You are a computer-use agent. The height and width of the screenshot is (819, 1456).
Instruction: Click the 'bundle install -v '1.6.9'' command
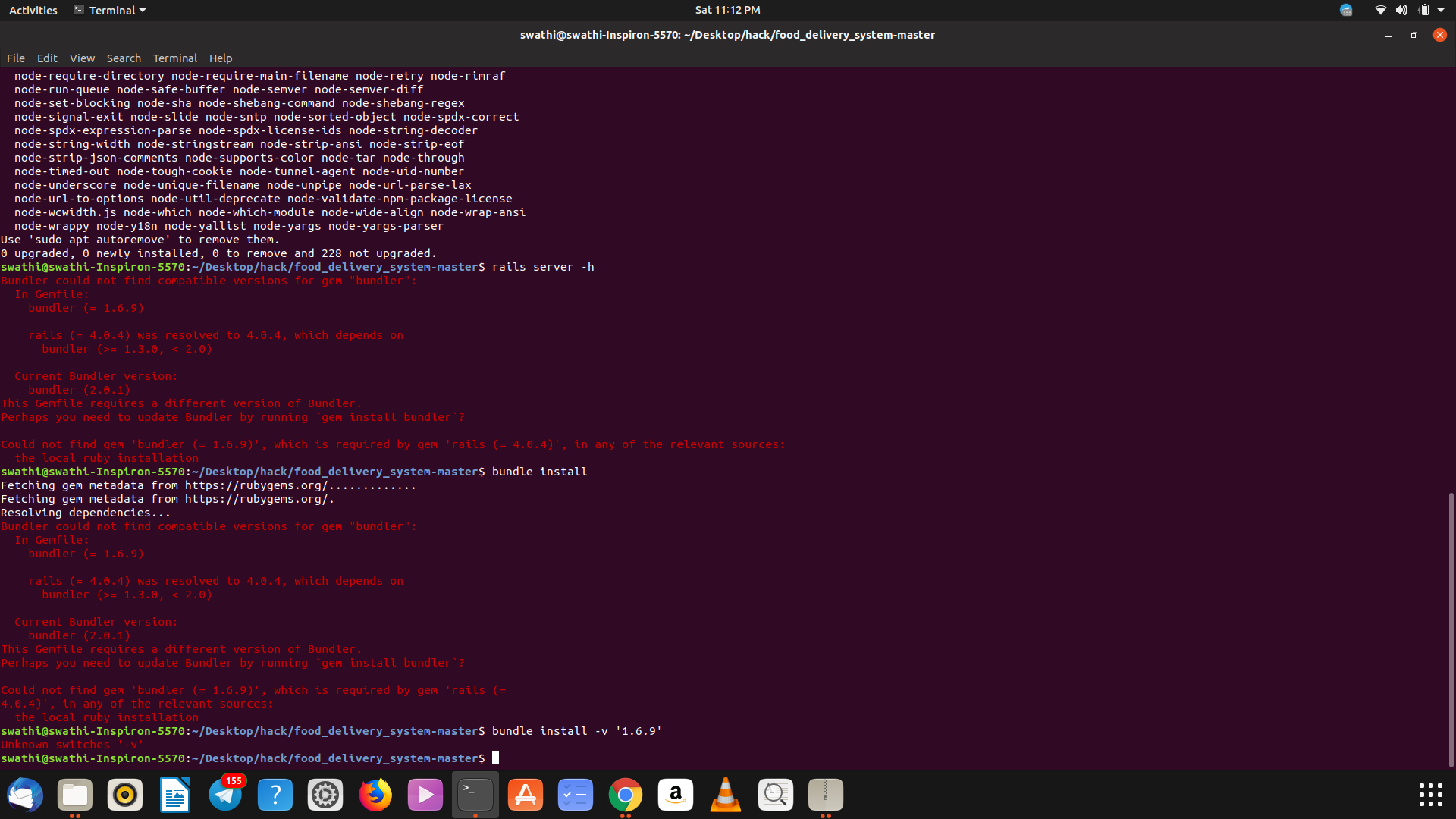click(577, 731)
